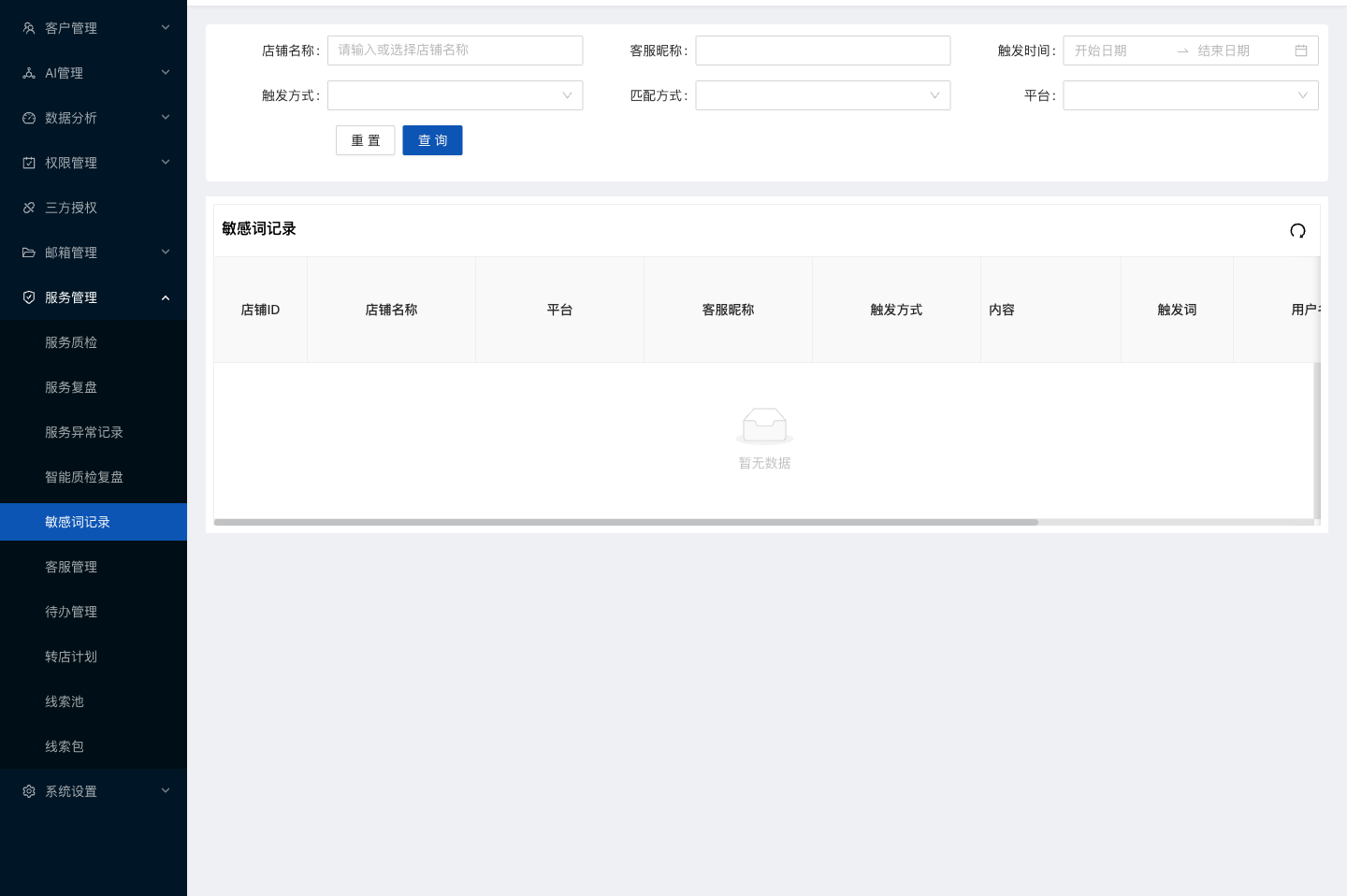Click the 三方授权 link icon

click(29, 208)
